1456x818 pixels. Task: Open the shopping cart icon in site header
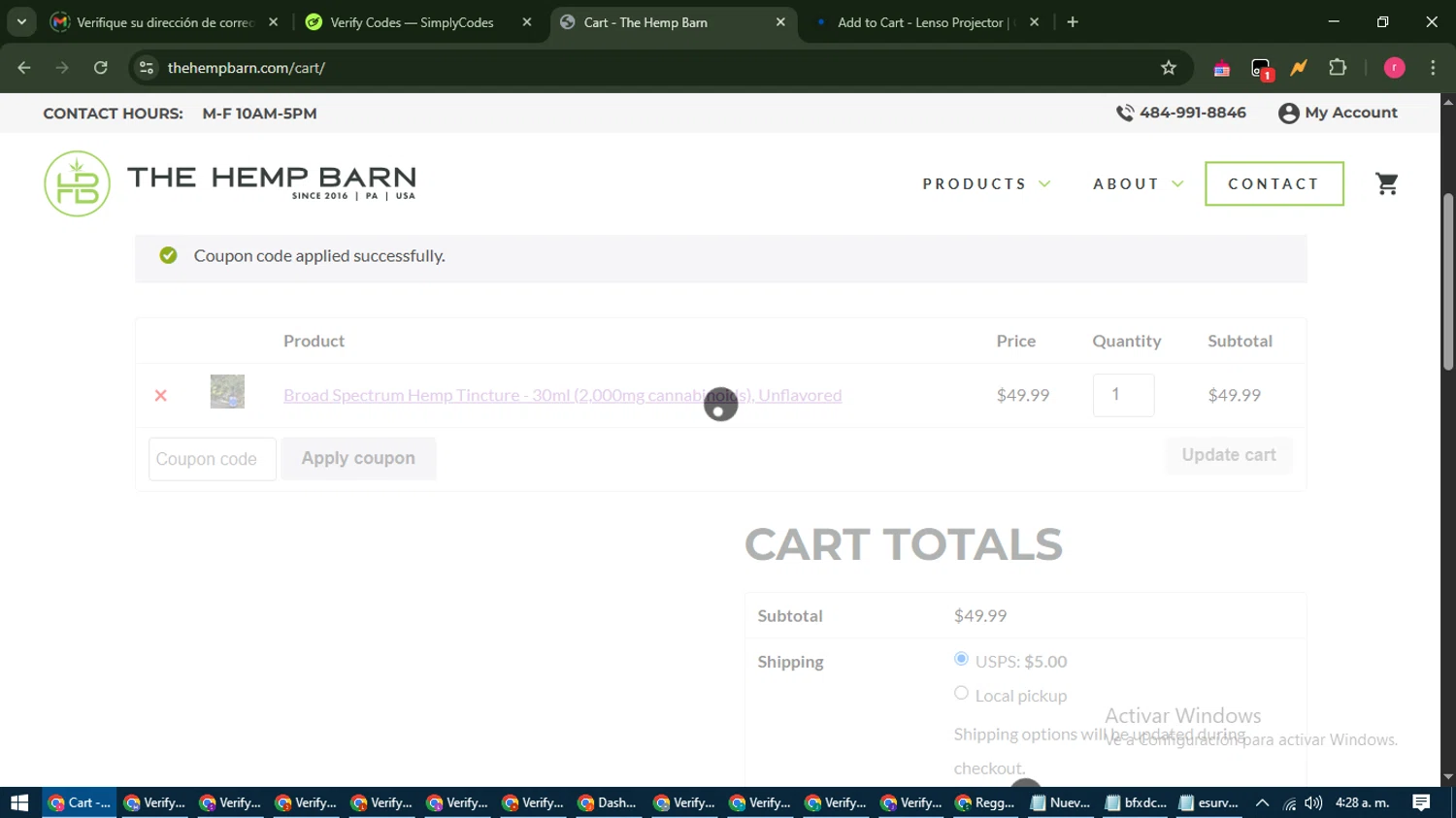pos(1387,183)
